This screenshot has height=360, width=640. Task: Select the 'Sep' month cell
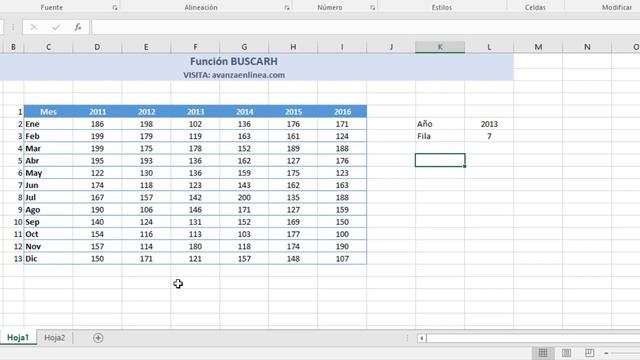tap(48, 222)
